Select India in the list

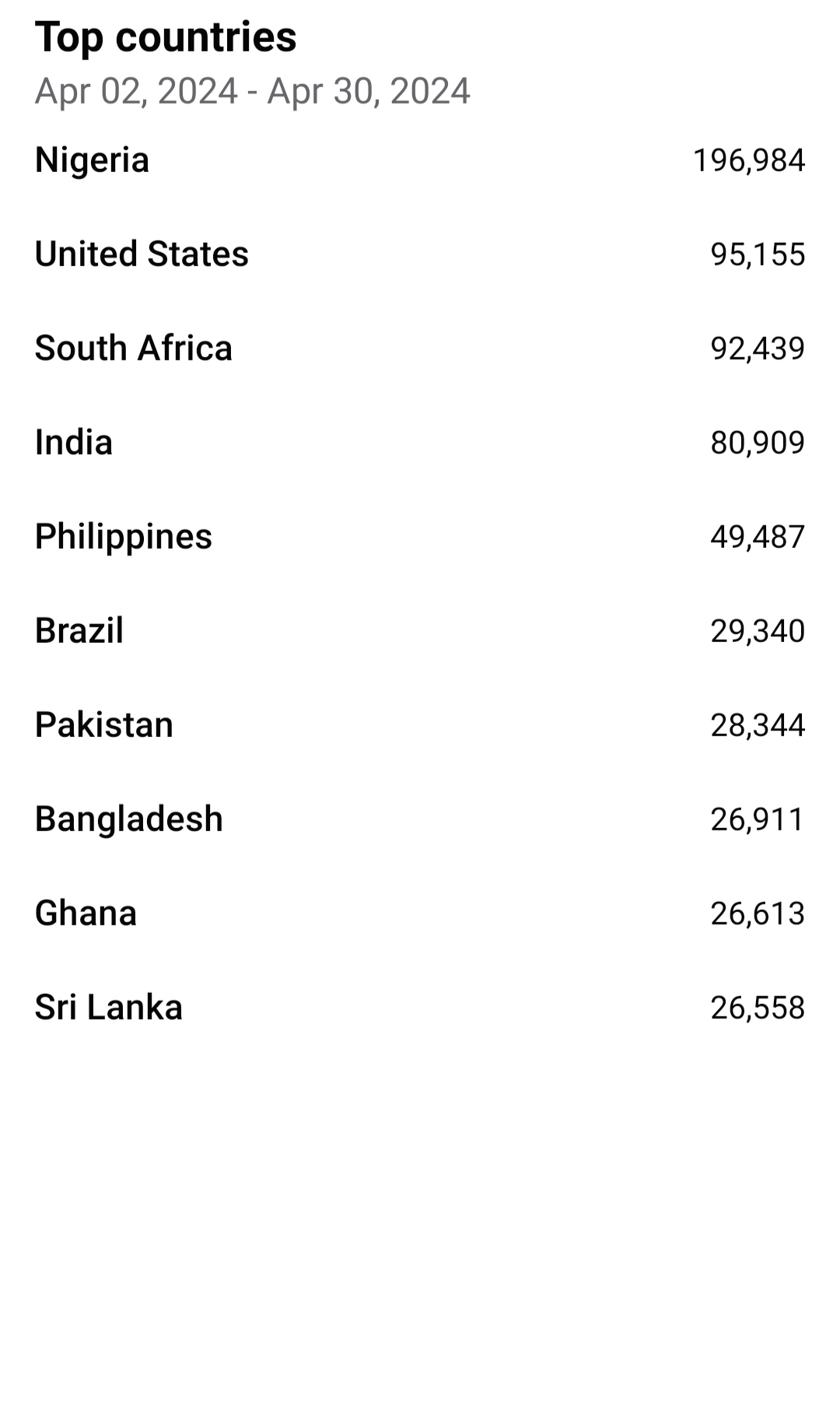420,443
